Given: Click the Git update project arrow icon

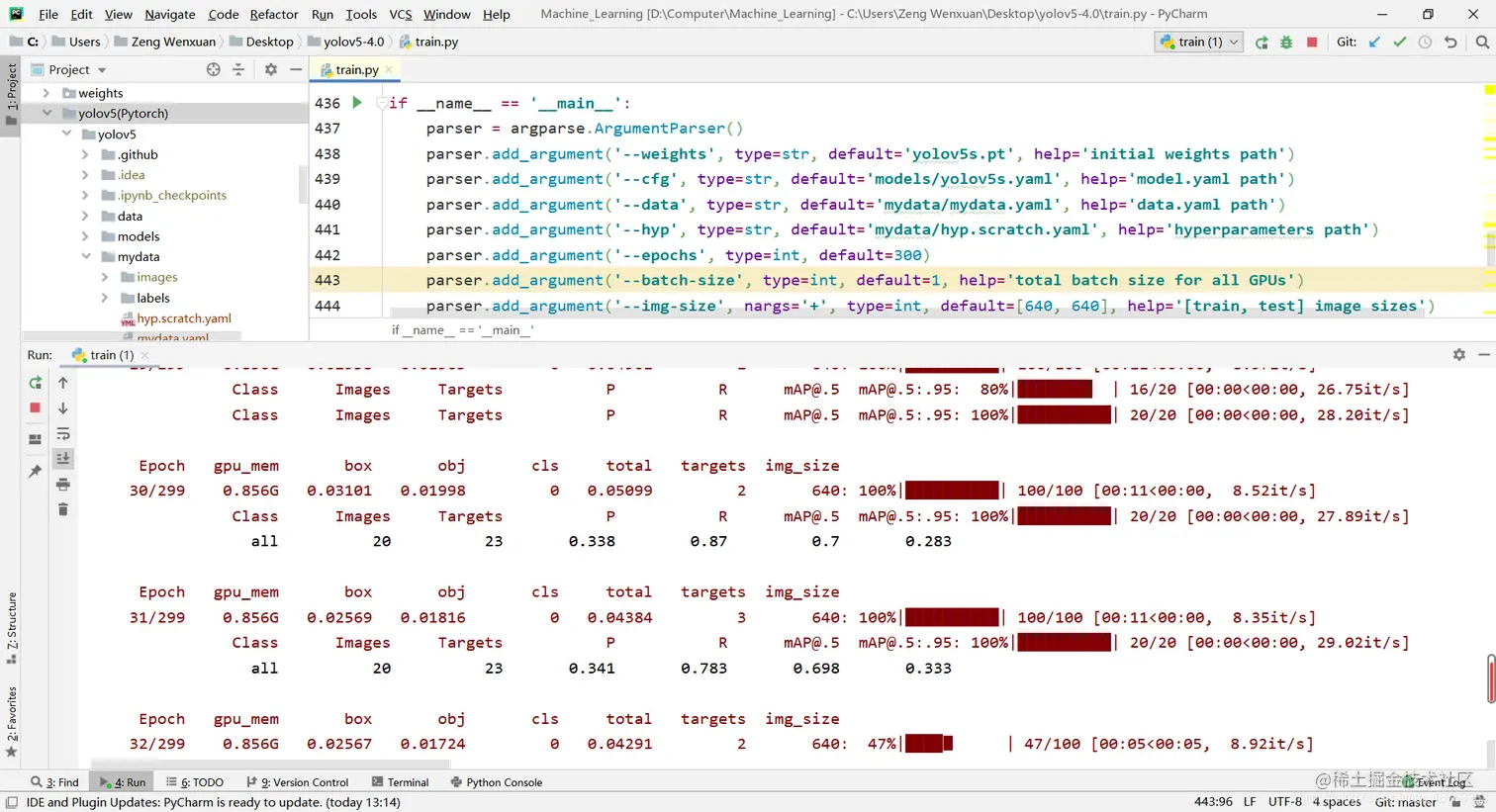Looking at the screenshot, I should tap(1374, 43).
